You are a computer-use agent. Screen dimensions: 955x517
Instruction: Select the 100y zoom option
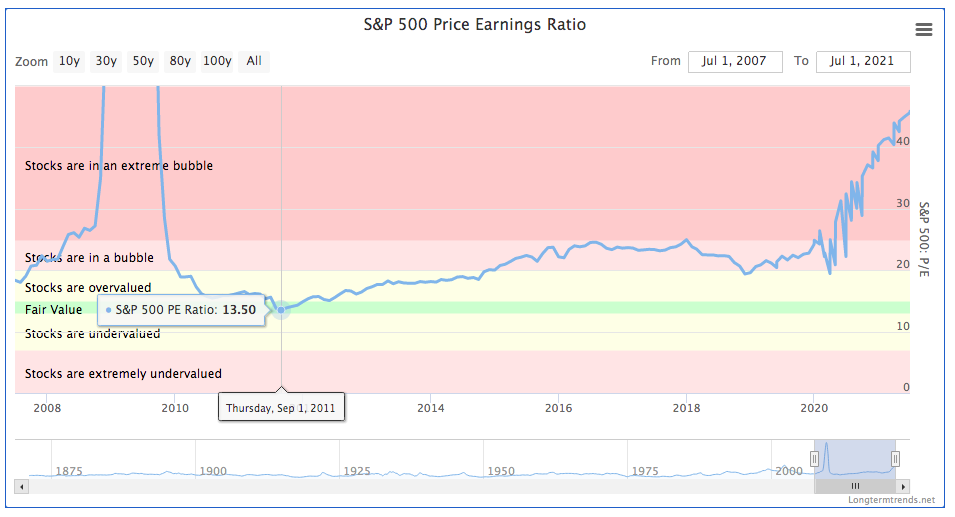[x=217, y=62]
